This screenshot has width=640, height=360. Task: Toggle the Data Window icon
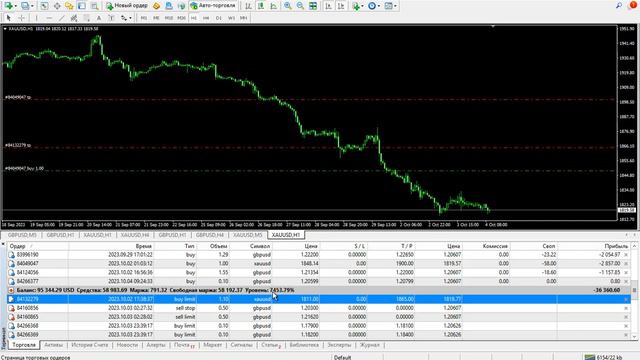pos(57,6)
